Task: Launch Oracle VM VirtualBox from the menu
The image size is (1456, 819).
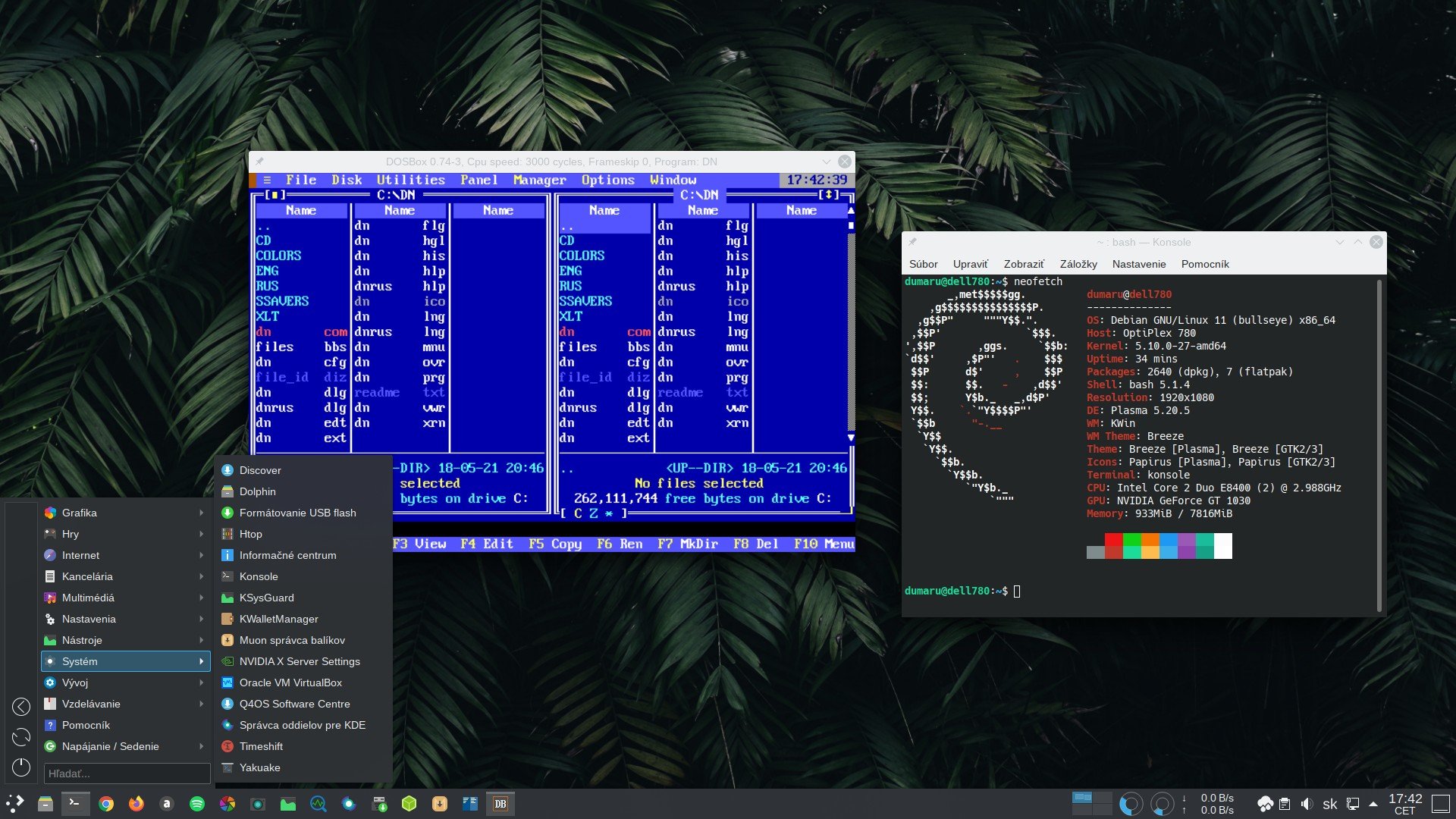Action: click(x=290, y=682)
